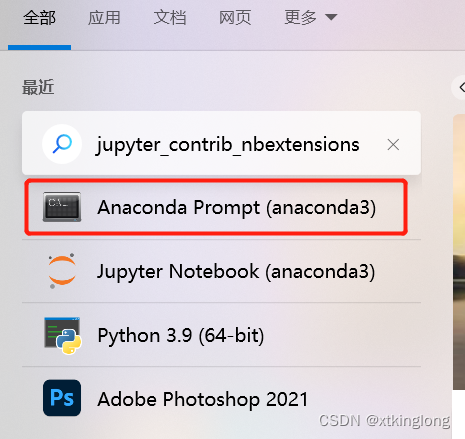
Task: Click the back chevron at right edge
Action: tap(461, 88)
